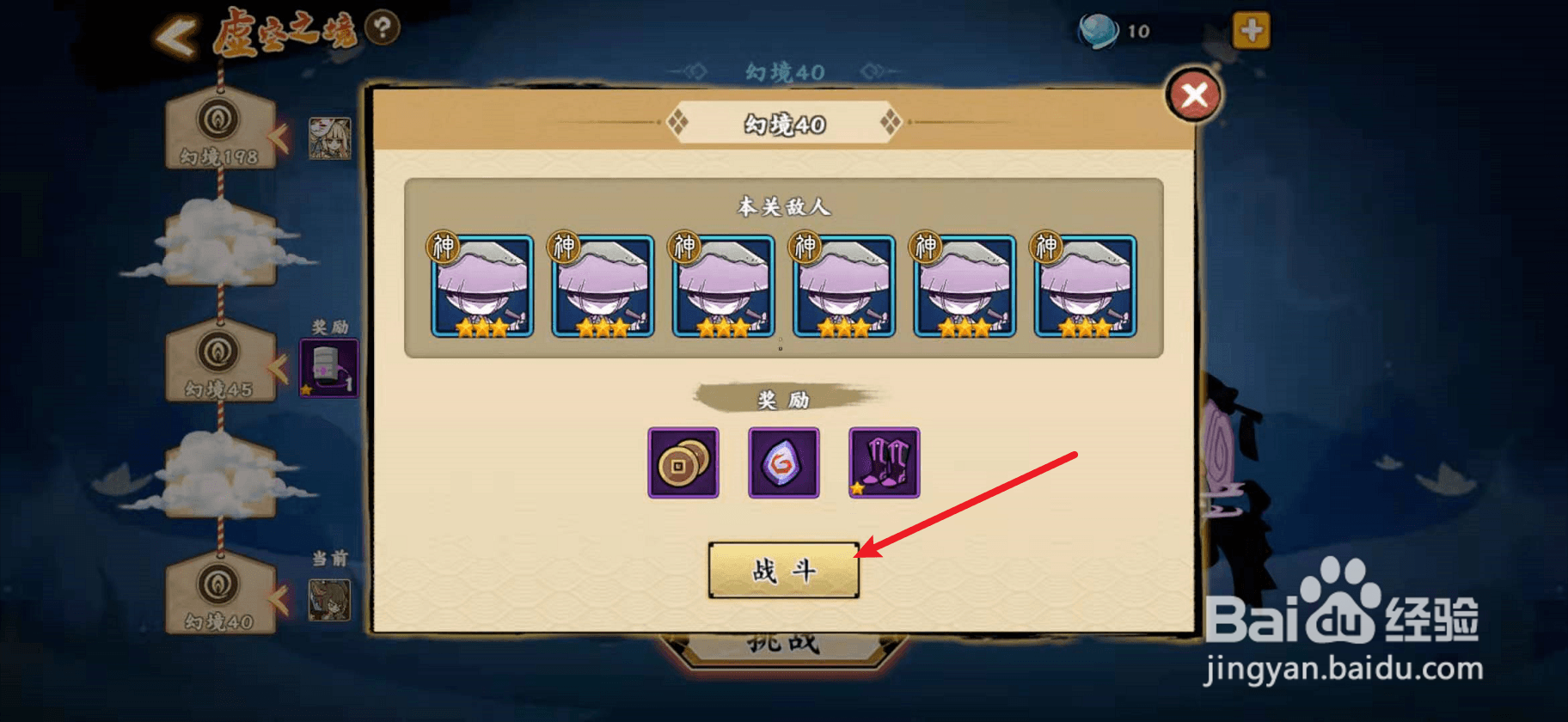Tap the current player avatar under 当前
Viewport: 1568px width, 722px height.
coord(330,600)
